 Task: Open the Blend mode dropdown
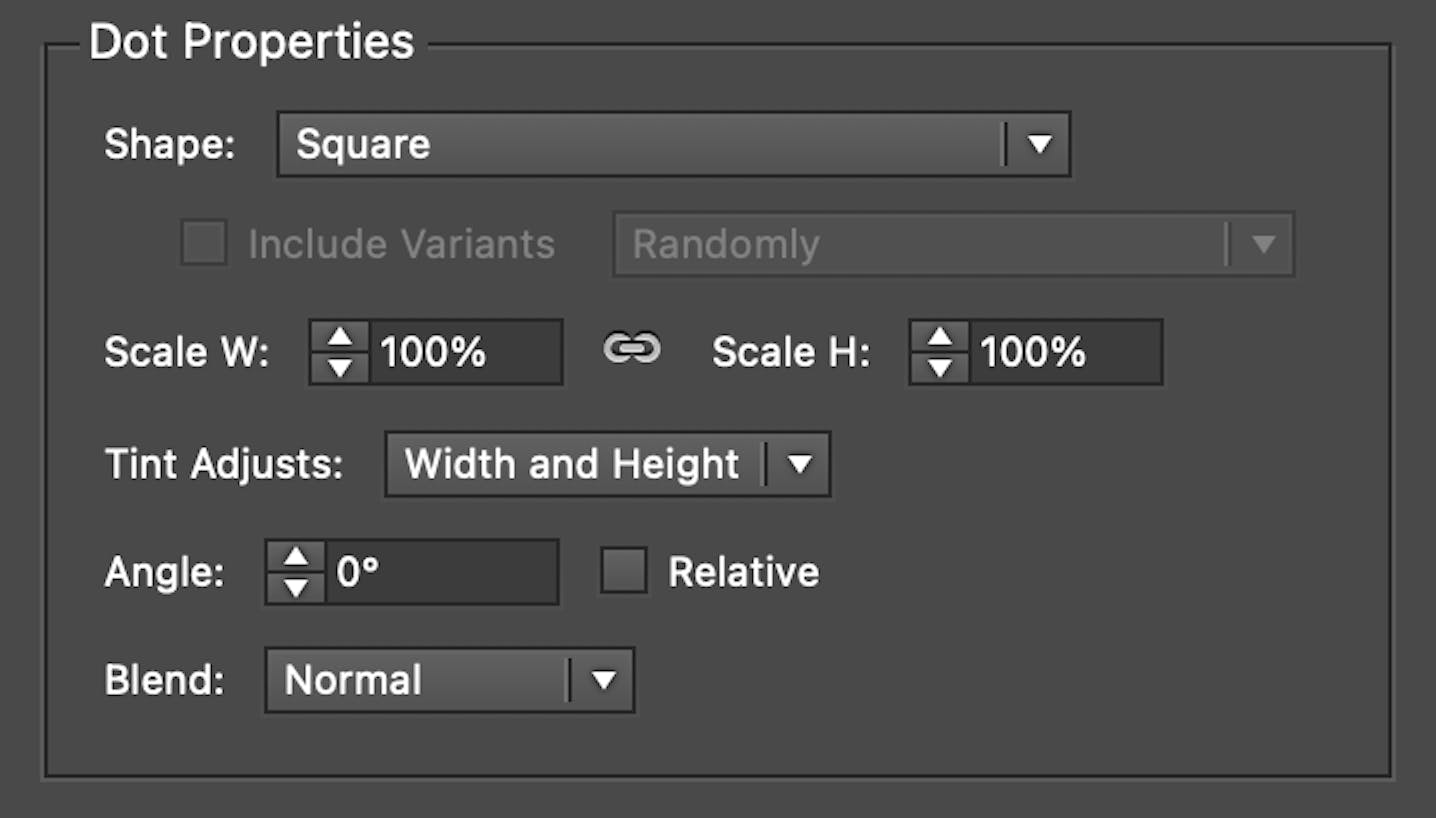[449, 680]
